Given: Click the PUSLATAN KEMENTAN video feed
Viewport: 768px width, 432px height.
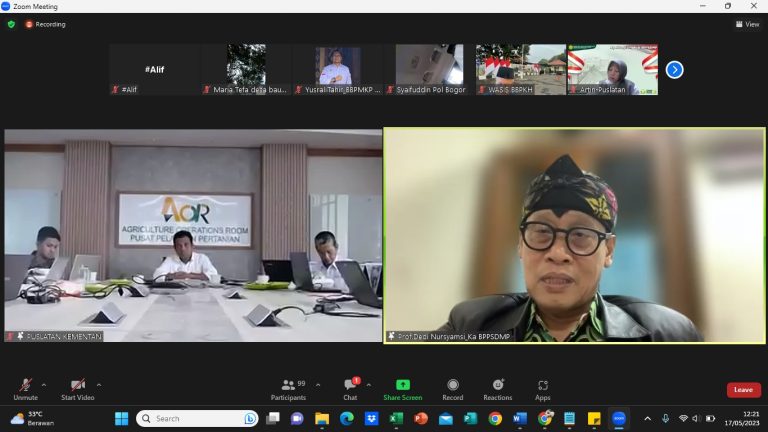Looking at the screenshot, I should click(193, 236).
